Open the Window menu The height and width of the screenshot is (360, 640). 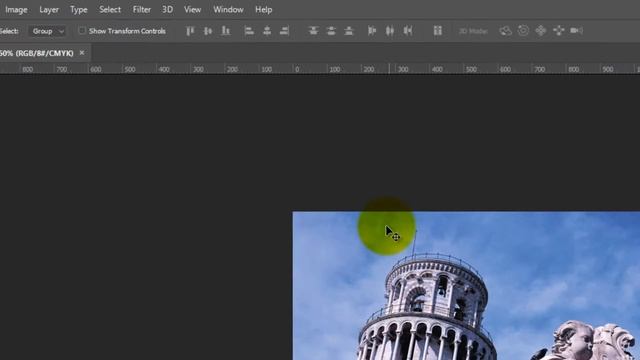[x=228, y=9]
